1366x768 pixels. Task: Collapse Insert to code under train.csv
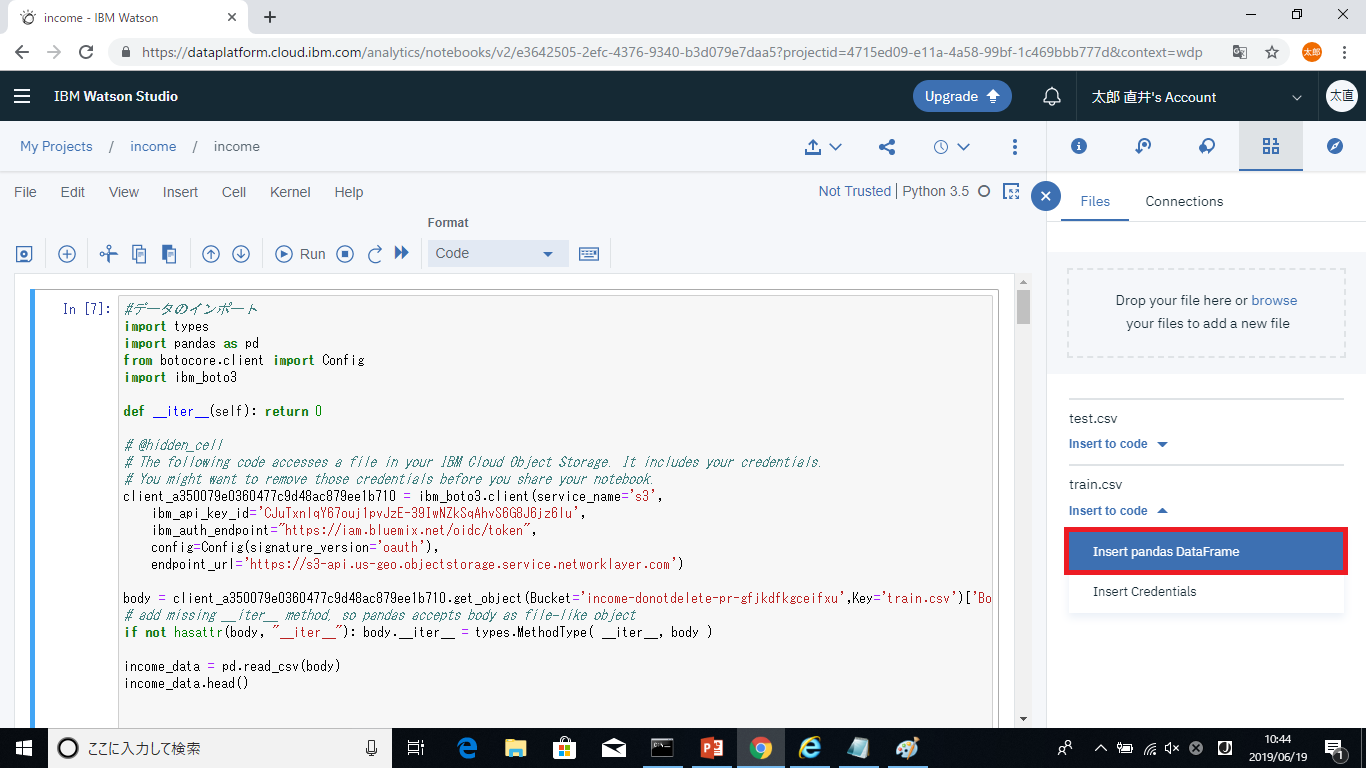1118,511
